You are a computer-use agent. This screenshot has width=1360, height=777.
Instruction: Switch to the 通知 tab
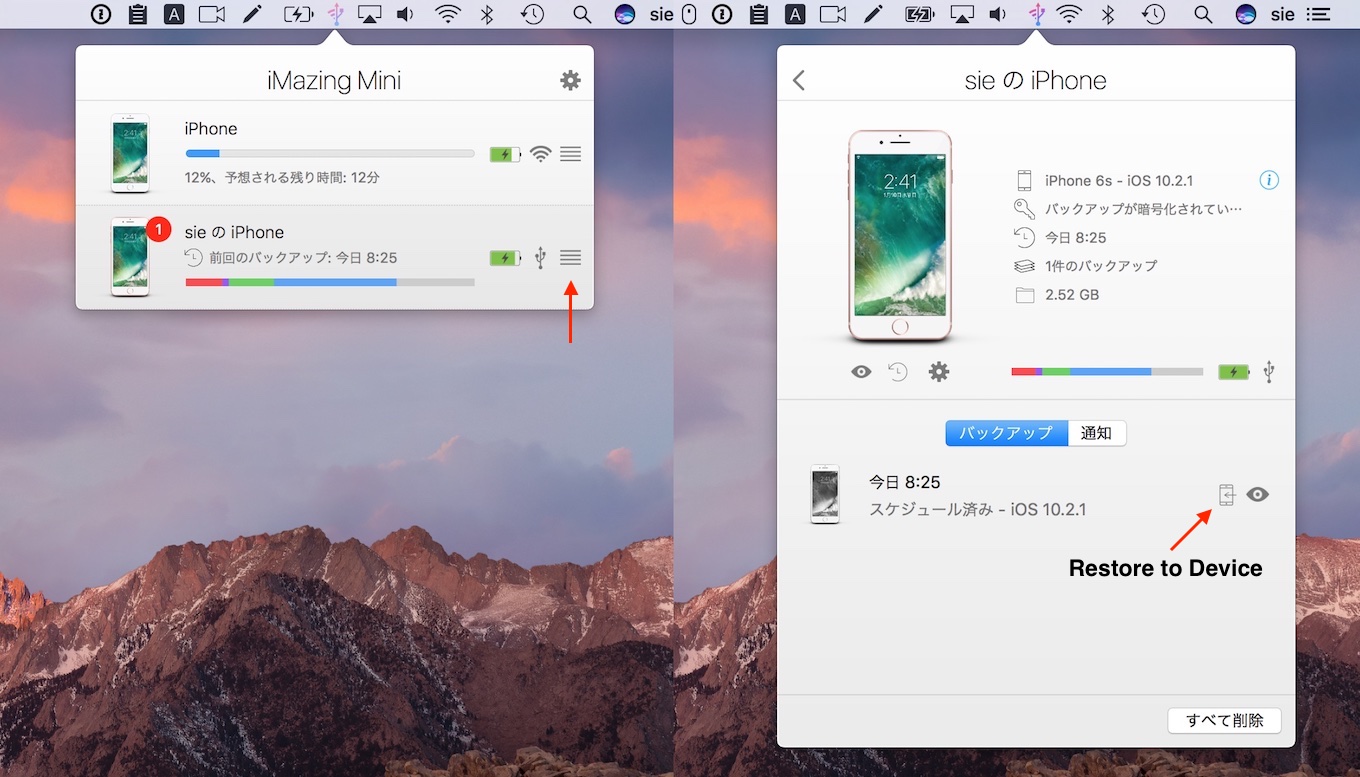tap(1096, 432)
